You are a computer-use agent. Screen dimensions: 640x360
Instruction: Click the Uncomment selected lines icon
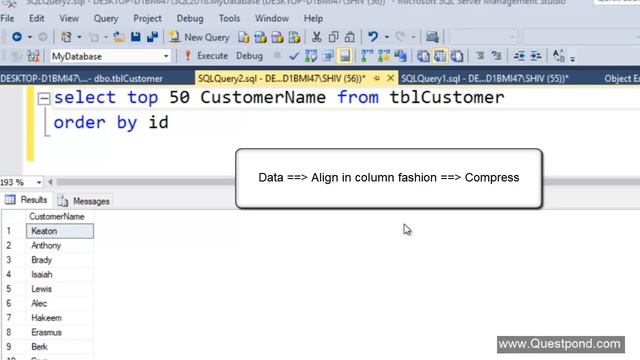coord(497,56)
